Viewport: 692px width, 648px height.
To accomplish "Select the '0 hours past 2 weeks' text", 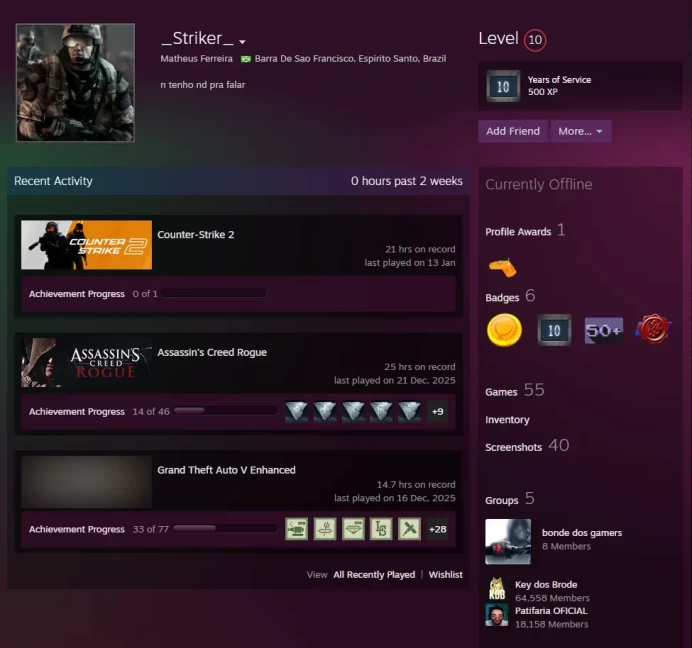I will click(x=407, y=181).
